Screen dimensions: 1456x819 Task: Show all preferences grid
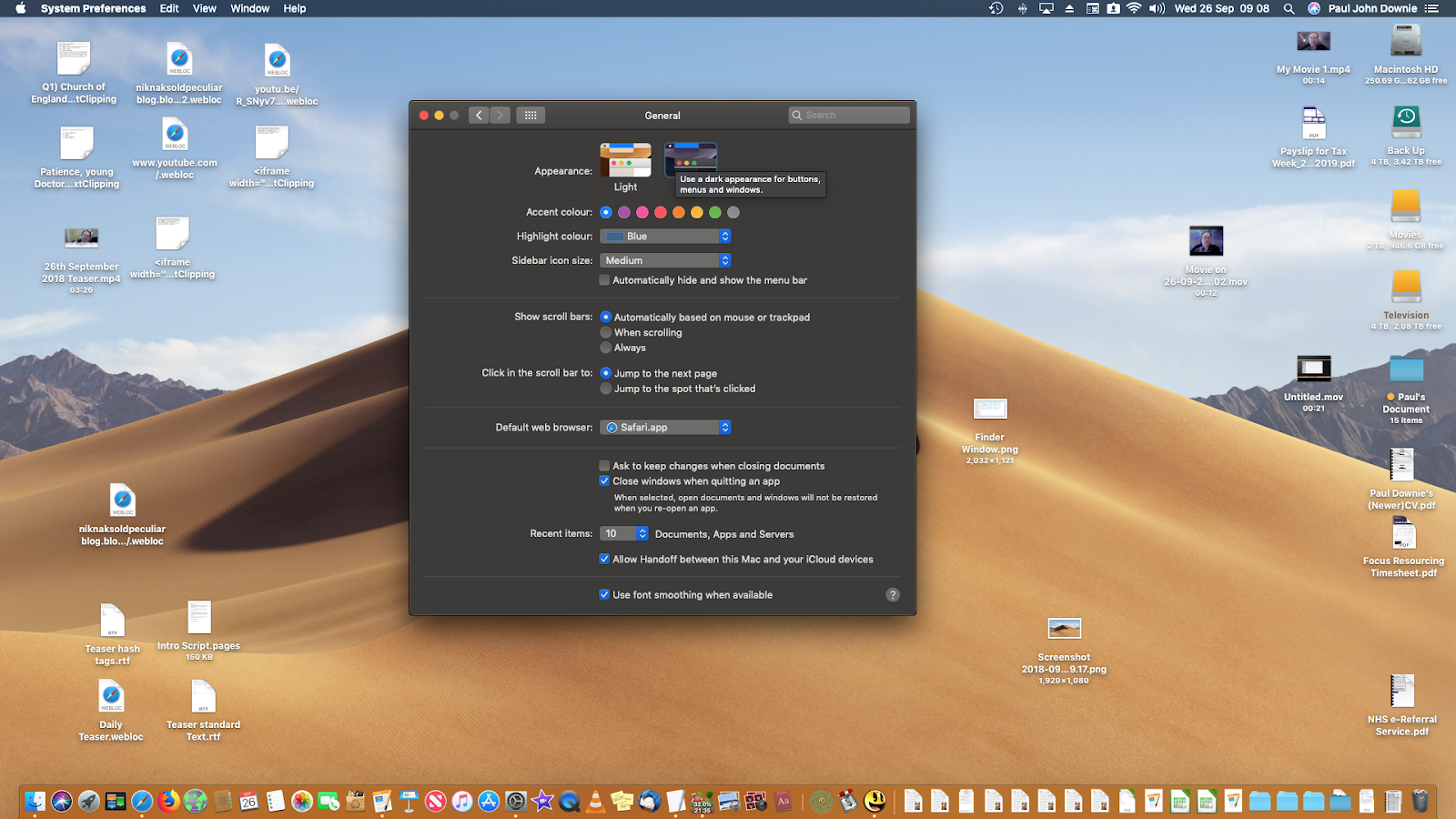pos(531,116)
